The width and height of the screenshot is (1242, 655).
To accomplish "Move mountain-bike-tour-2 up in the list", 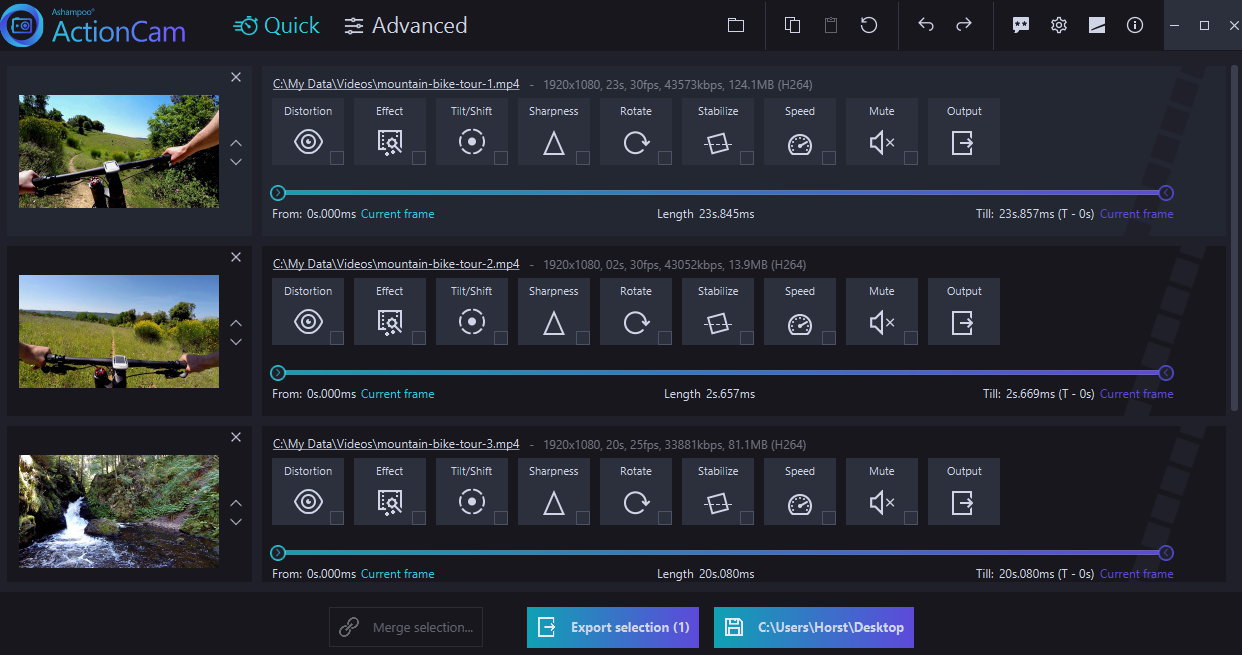I will pos(236,323).
